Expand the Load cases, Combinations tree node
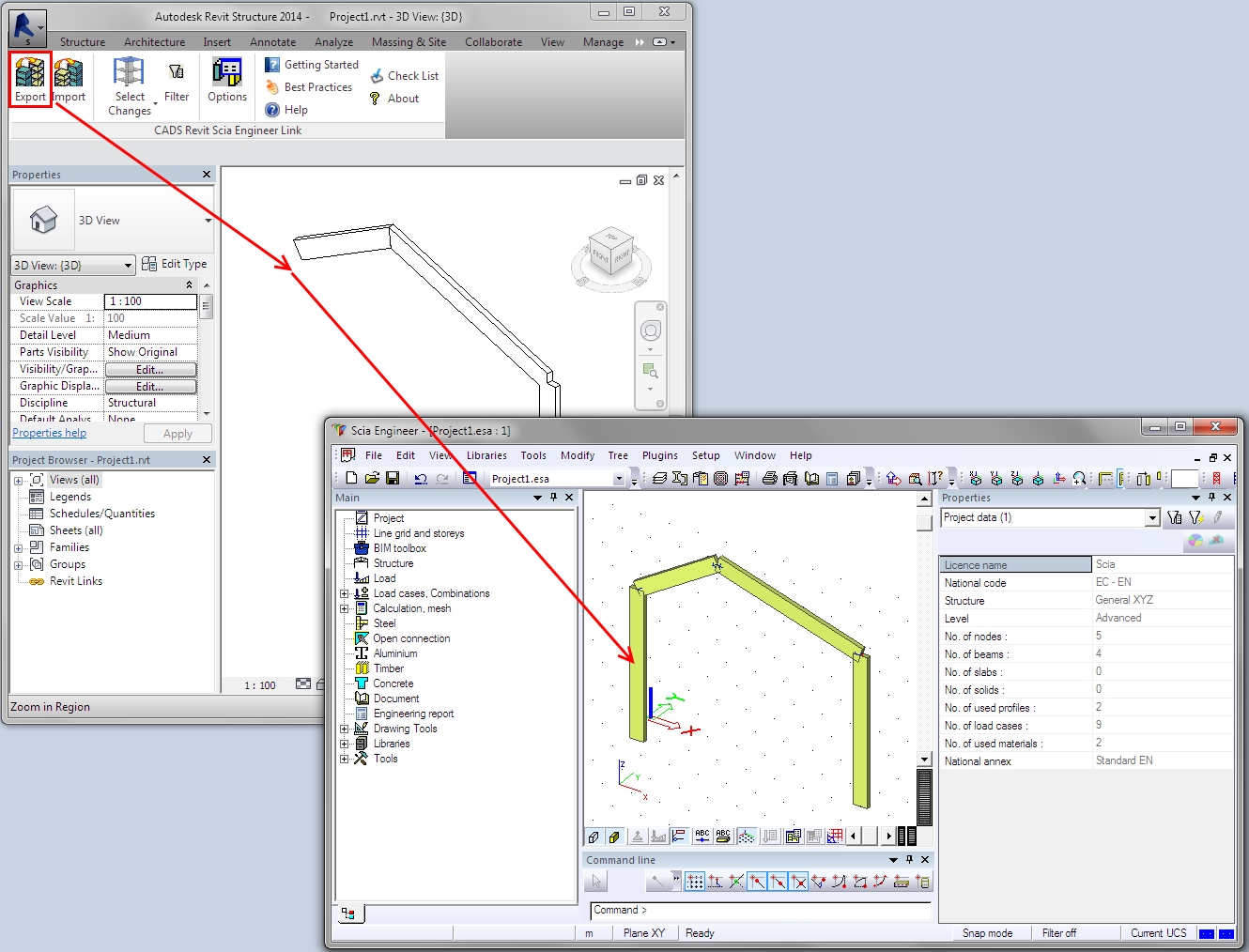The image size is (1249, 952). 343,592
